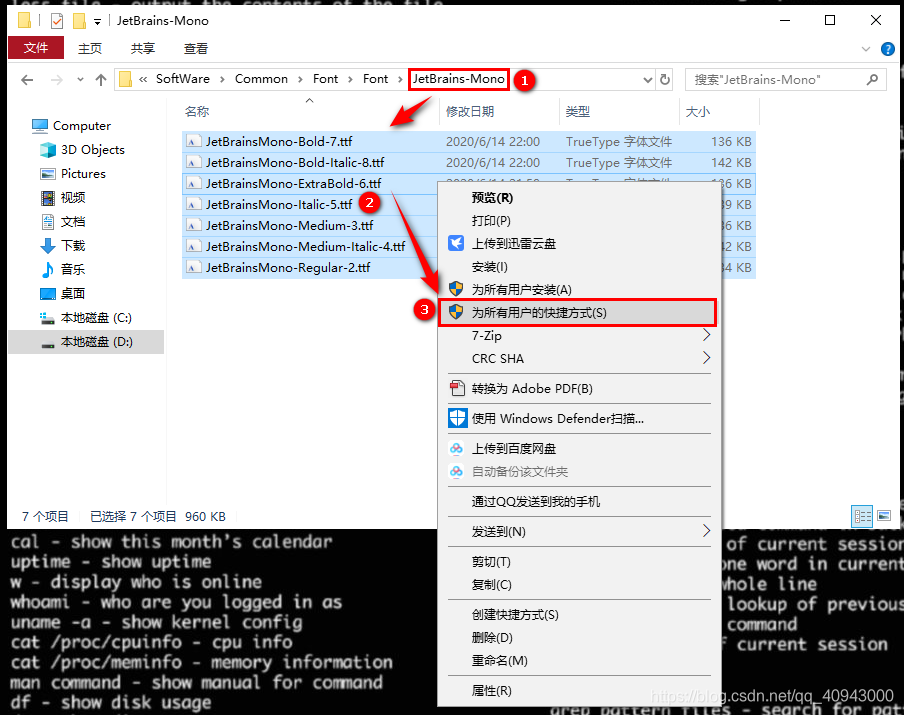
Task: Select SoftWare in the address path
Action: coord(183,79)
